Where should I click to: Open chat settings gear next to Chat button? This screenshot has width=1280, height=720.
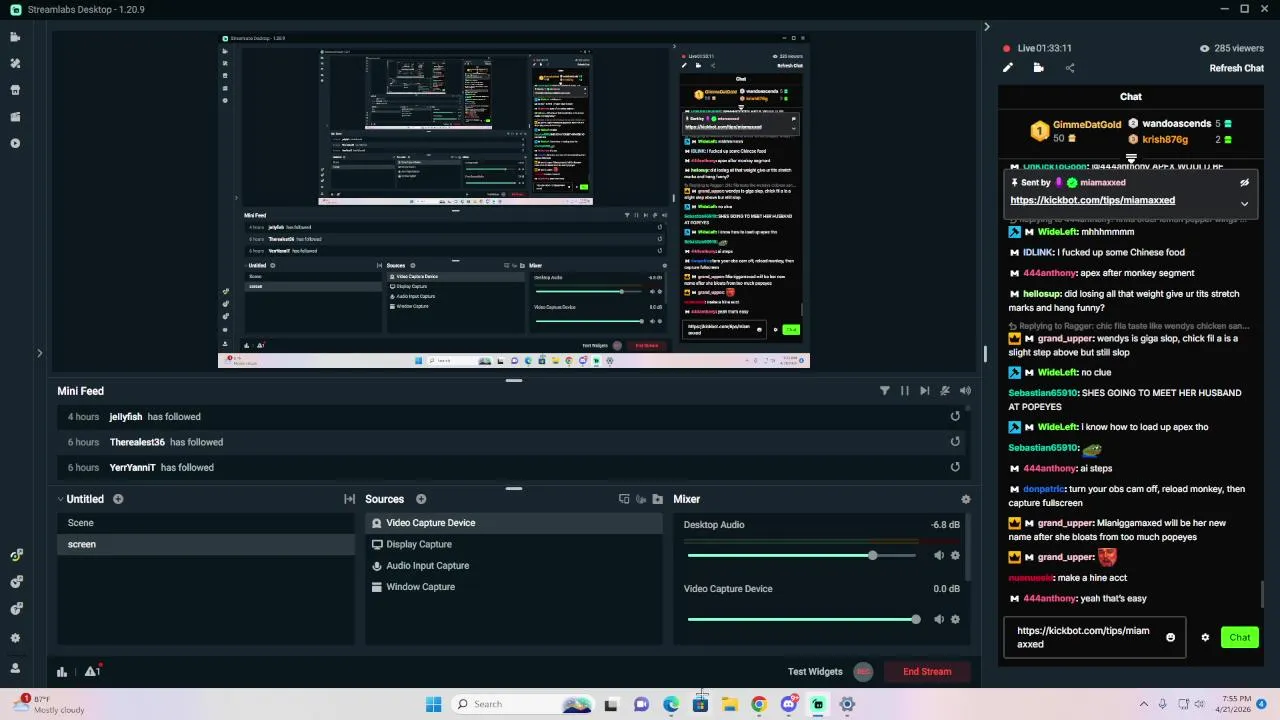pyautogui.click(x=1205, y=638)
